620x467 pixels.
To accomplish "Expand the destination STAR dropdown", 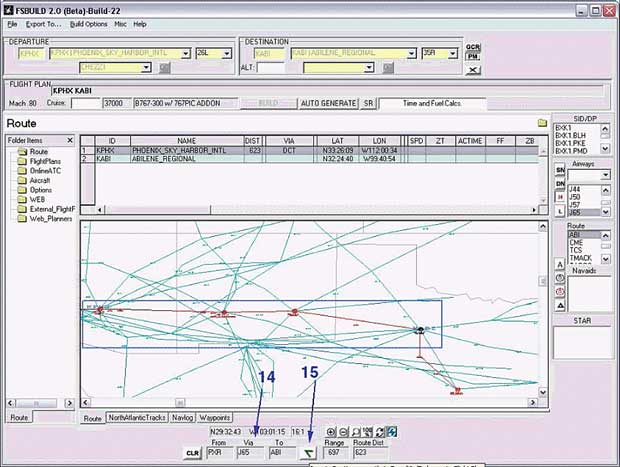I will click(369, 68).
